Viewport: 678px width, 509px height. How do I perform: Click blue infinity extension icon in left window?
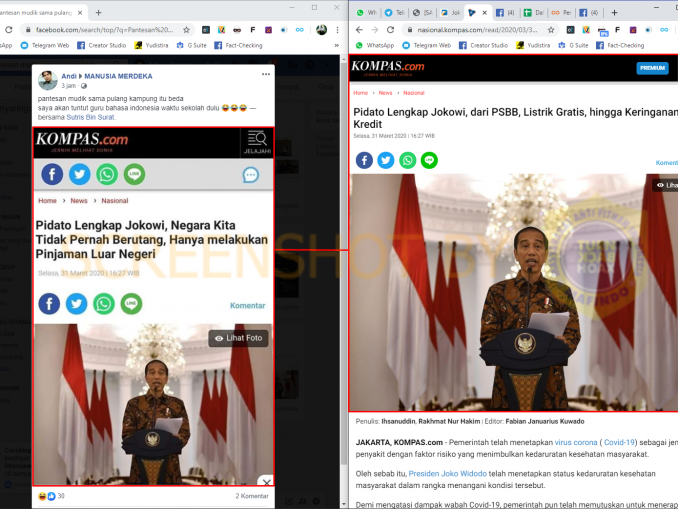pos(300,30)
